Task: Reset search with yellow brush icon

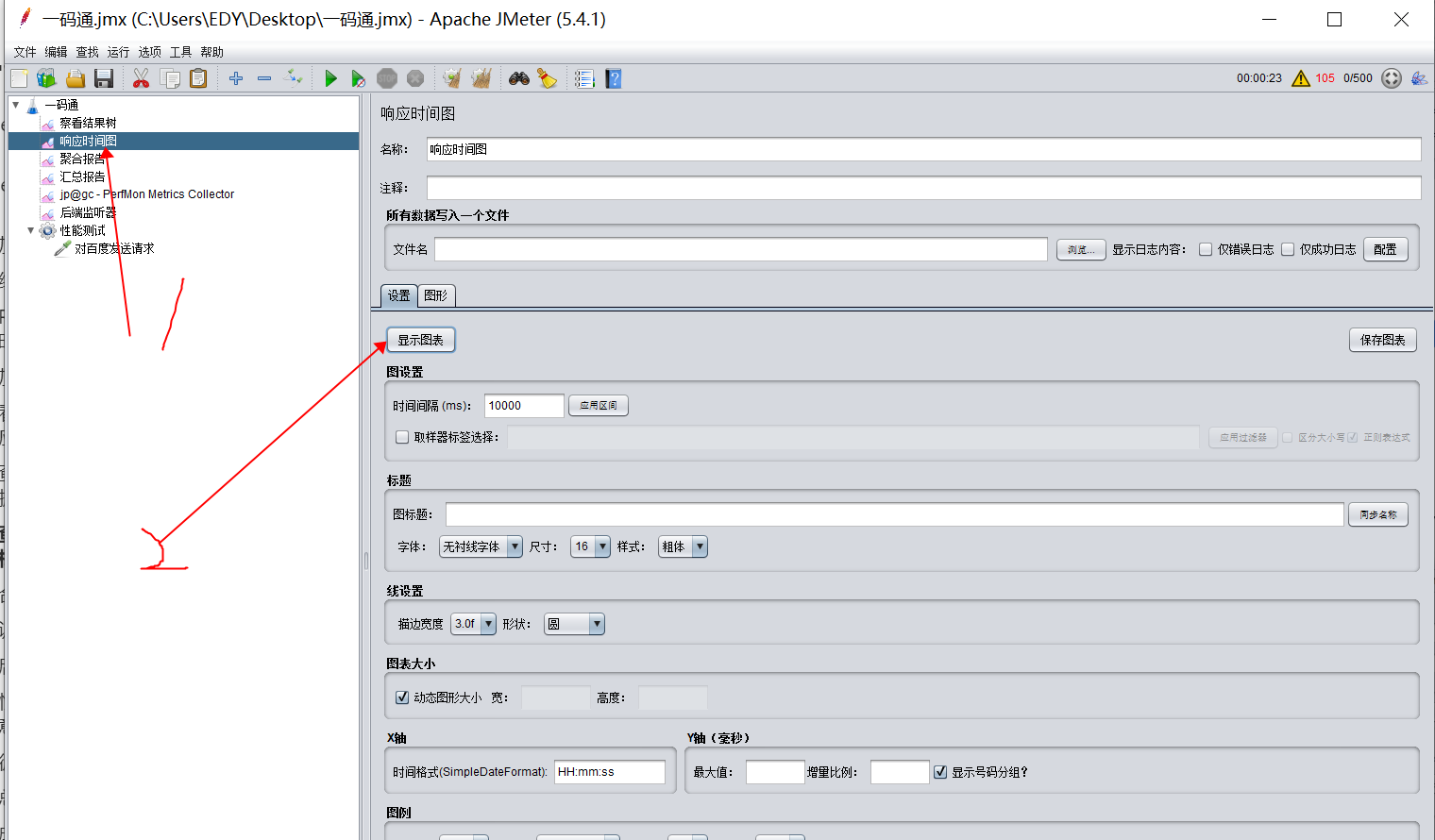Action: pos(548,78)
